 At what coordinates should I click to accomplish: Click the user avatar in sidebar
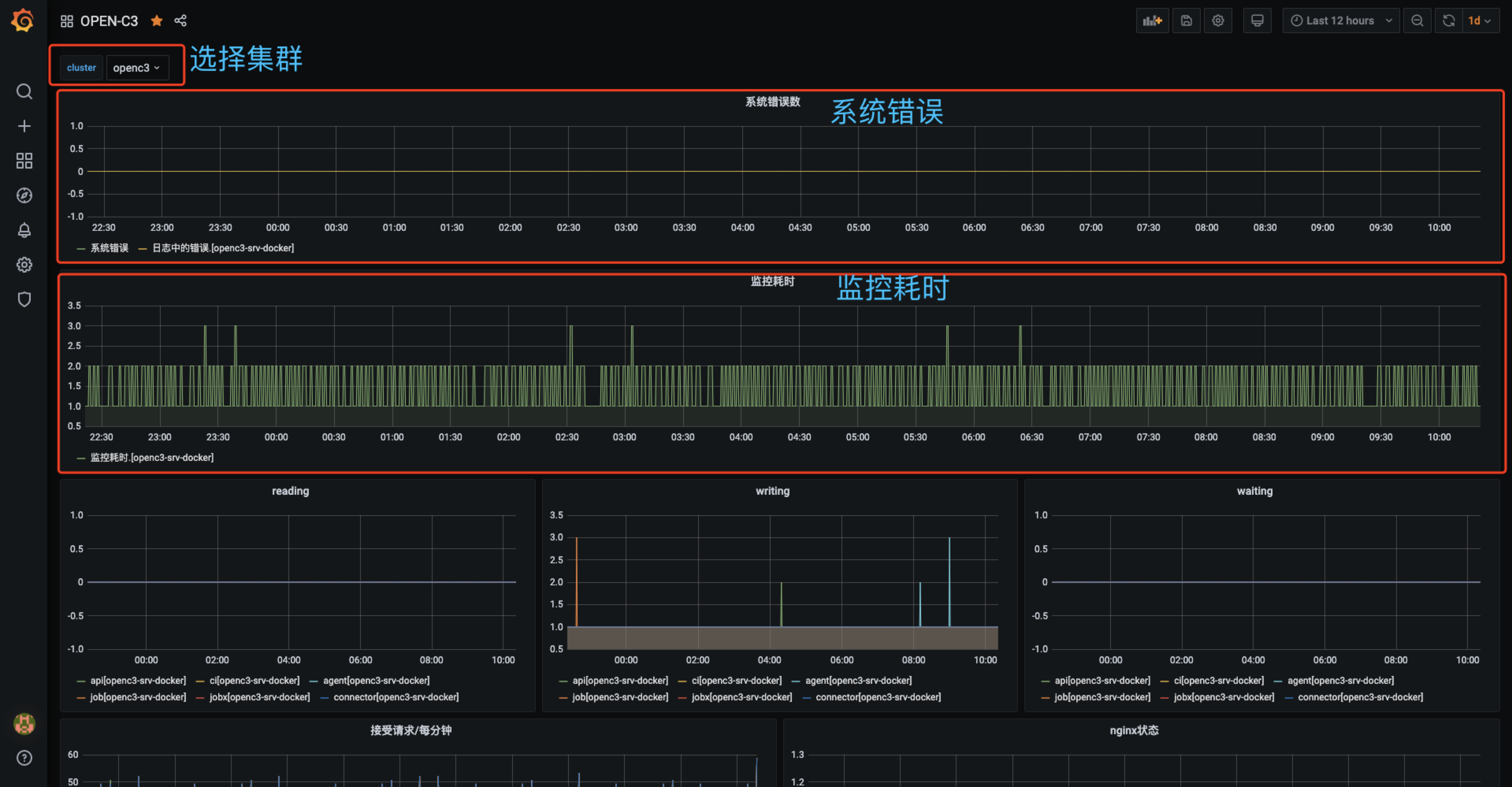[x=24, y=724]
